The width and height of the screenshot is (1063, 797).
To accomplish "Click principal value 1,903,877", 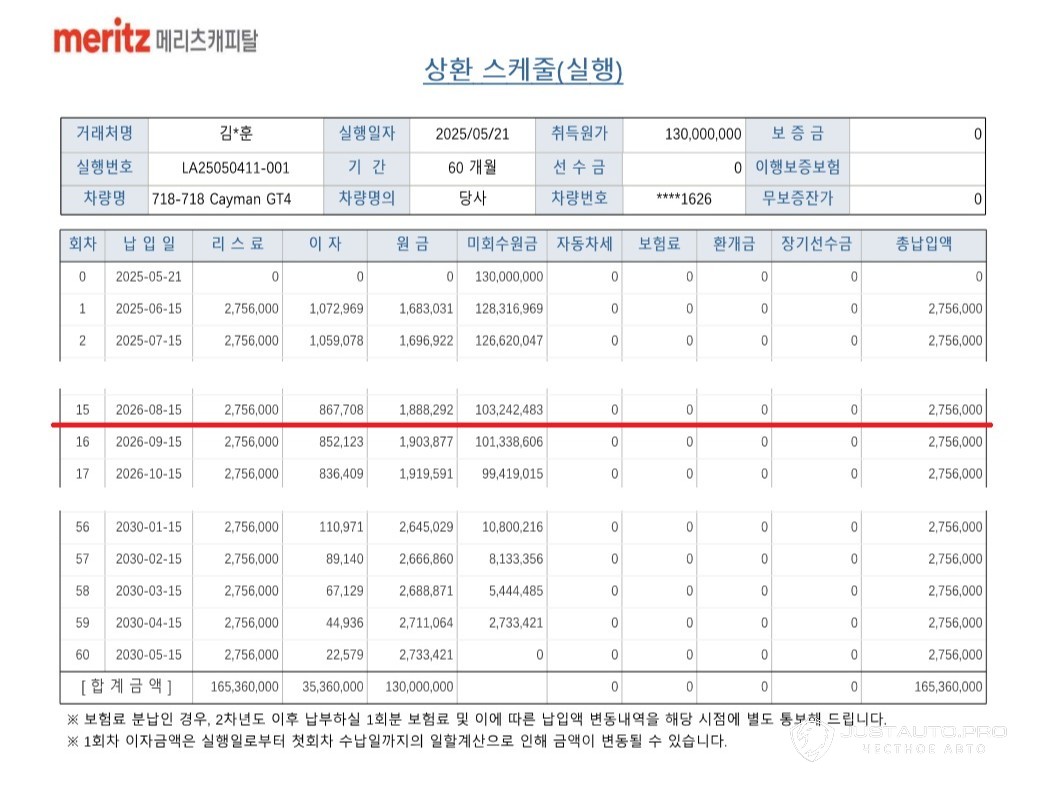I will coord(426,442).
